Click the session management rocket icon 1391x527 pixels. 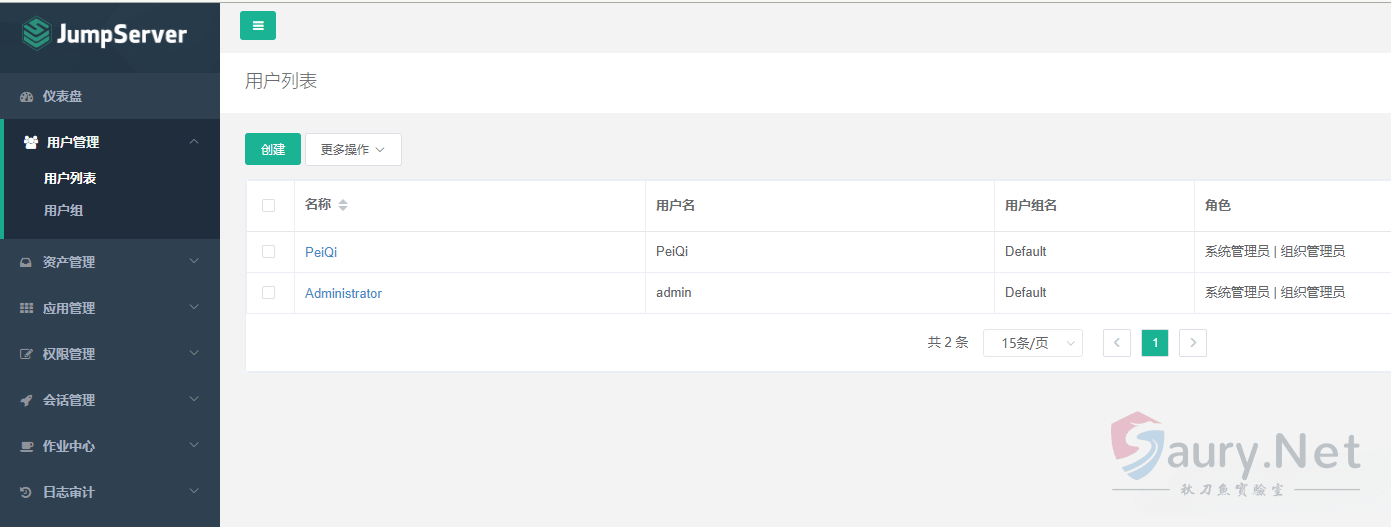27,401
